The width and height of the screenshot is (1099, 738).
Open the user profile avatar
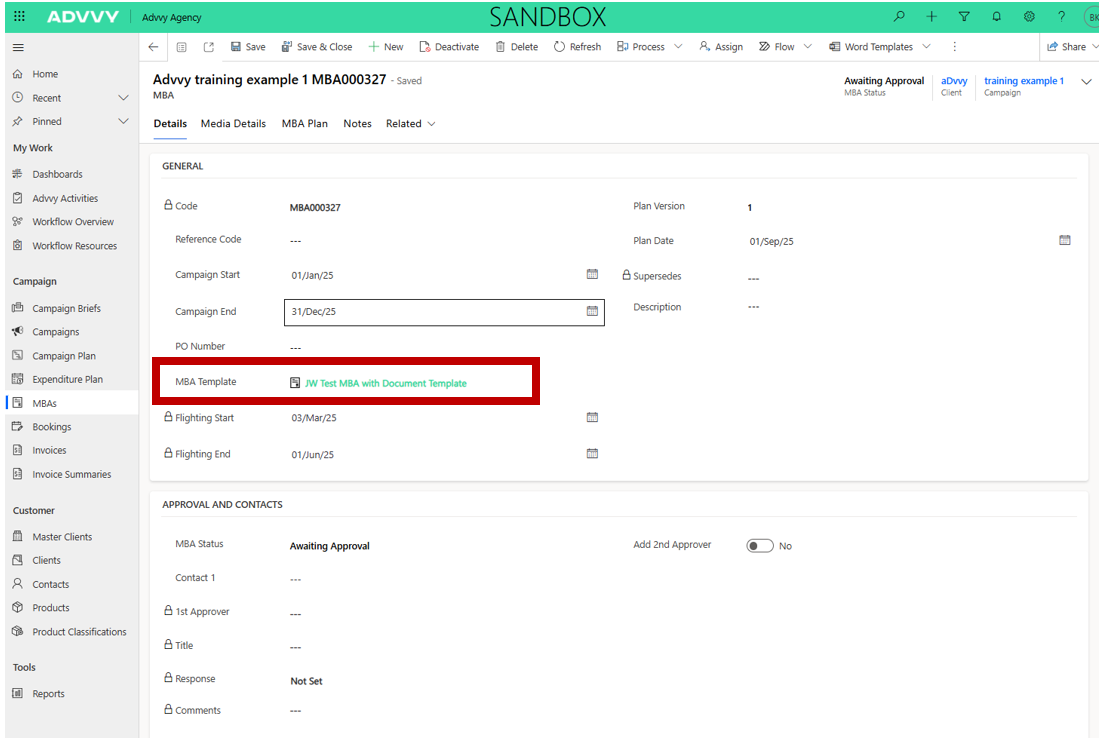click(1091, 17)
